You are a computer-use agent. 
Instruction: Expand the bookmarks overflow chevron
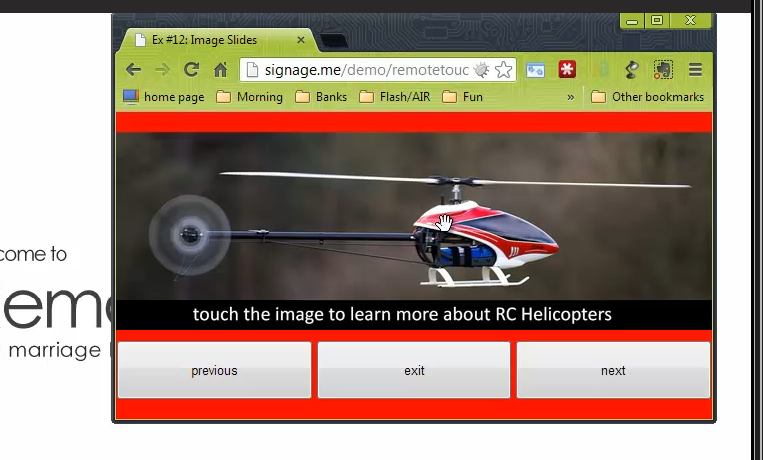pyautogui.click(x=571, y=97)
